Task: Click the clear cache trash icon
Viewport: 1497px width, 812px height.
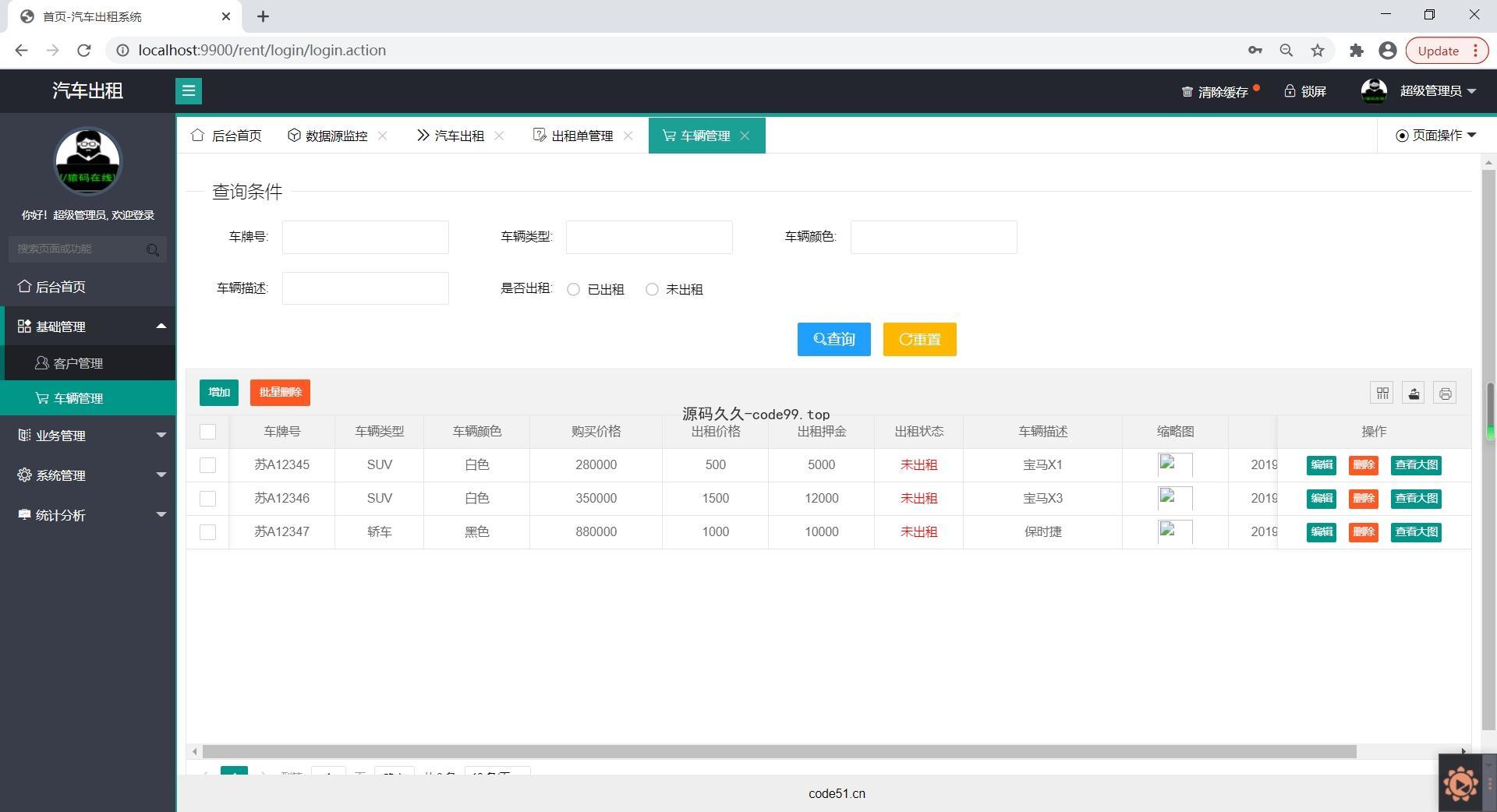Action: [1187, 92]
